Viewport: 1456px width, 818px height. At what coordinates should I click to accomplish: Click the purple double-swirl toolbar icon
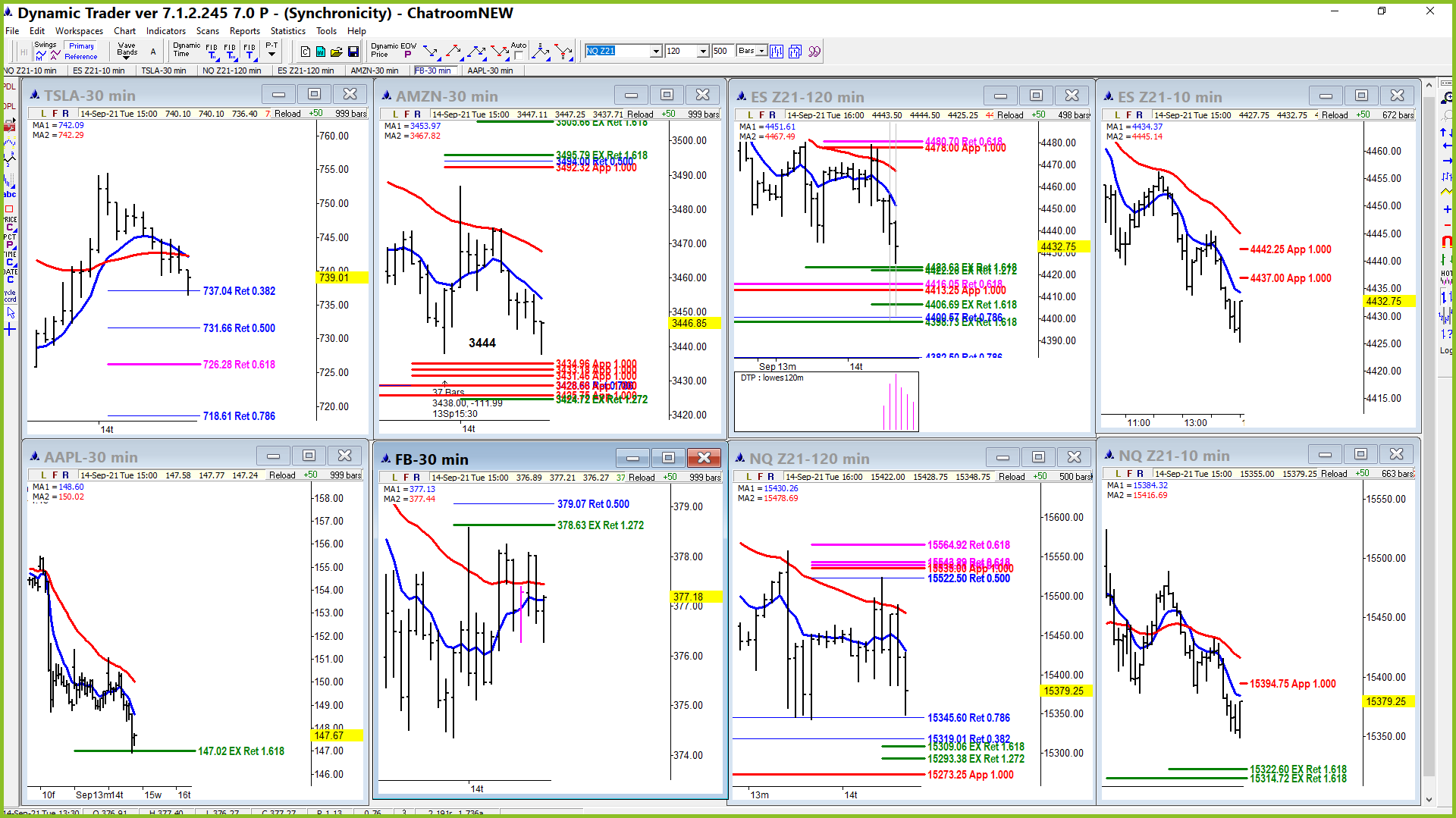coord(814,52)
